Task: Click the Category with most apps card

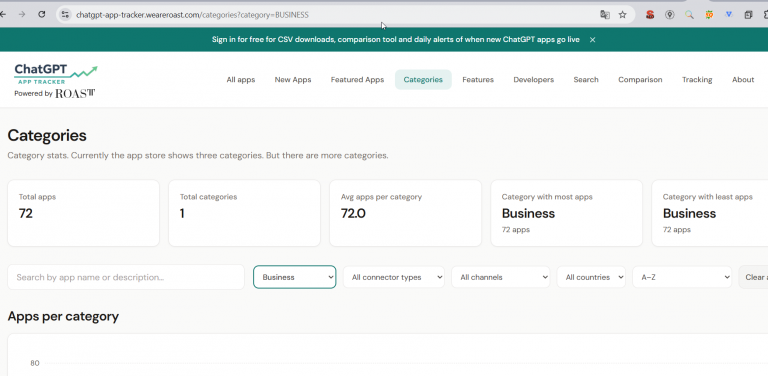Action: click(567, 213)
